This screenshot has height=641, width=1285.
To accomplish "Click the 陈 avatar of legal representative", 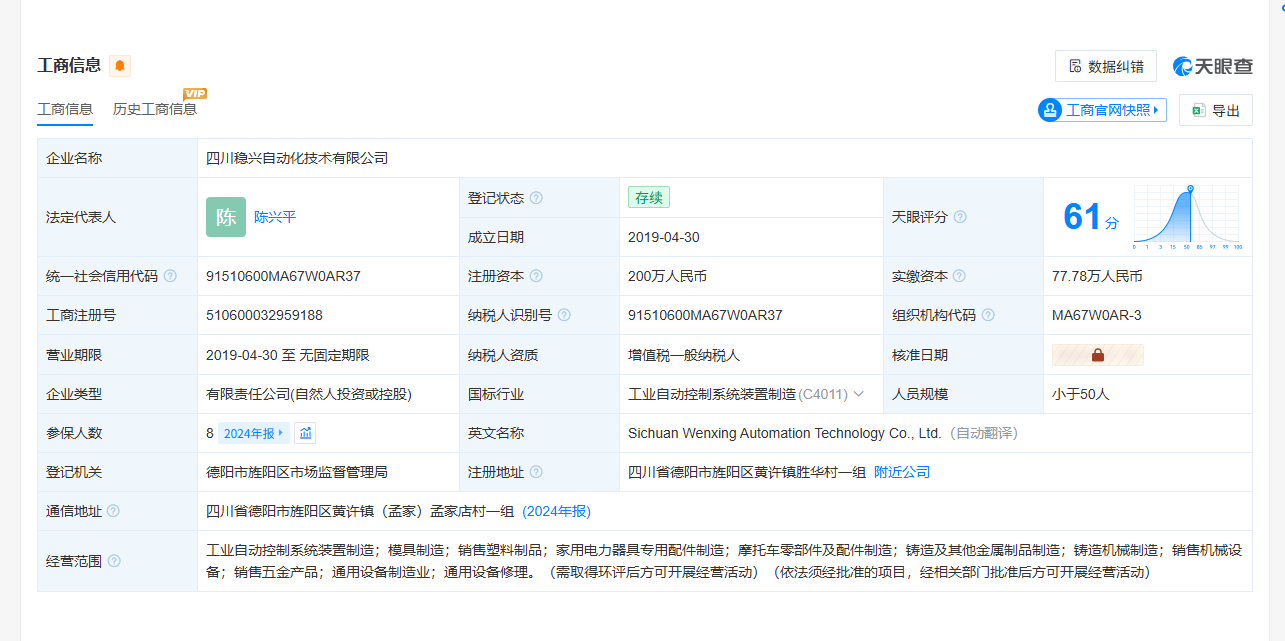I will coord(225,217).
